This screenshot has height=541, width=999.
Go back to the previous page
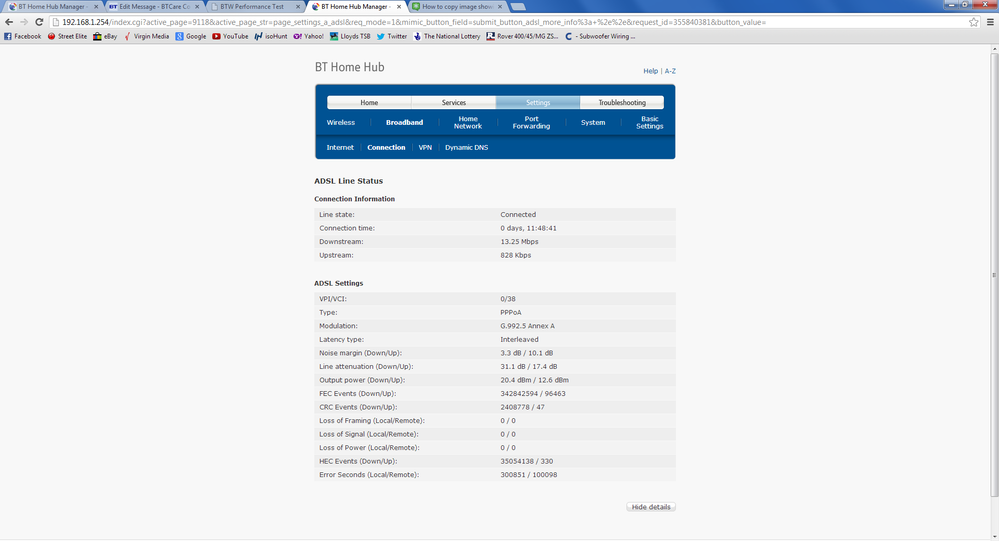(9, 22)
